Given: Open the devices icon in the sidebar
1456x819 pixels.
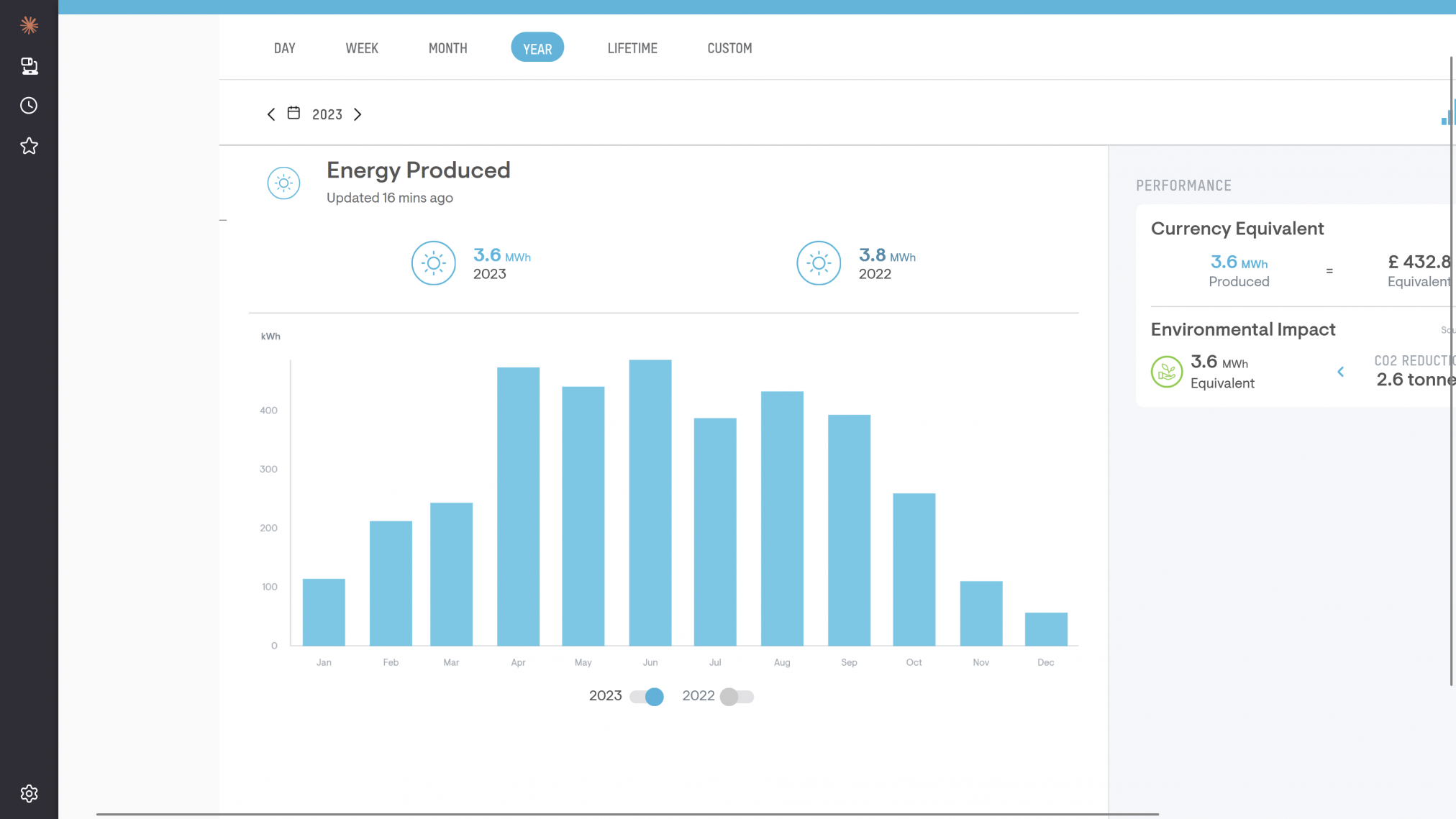Looking at the screenshot, I should tap(29, 66).
